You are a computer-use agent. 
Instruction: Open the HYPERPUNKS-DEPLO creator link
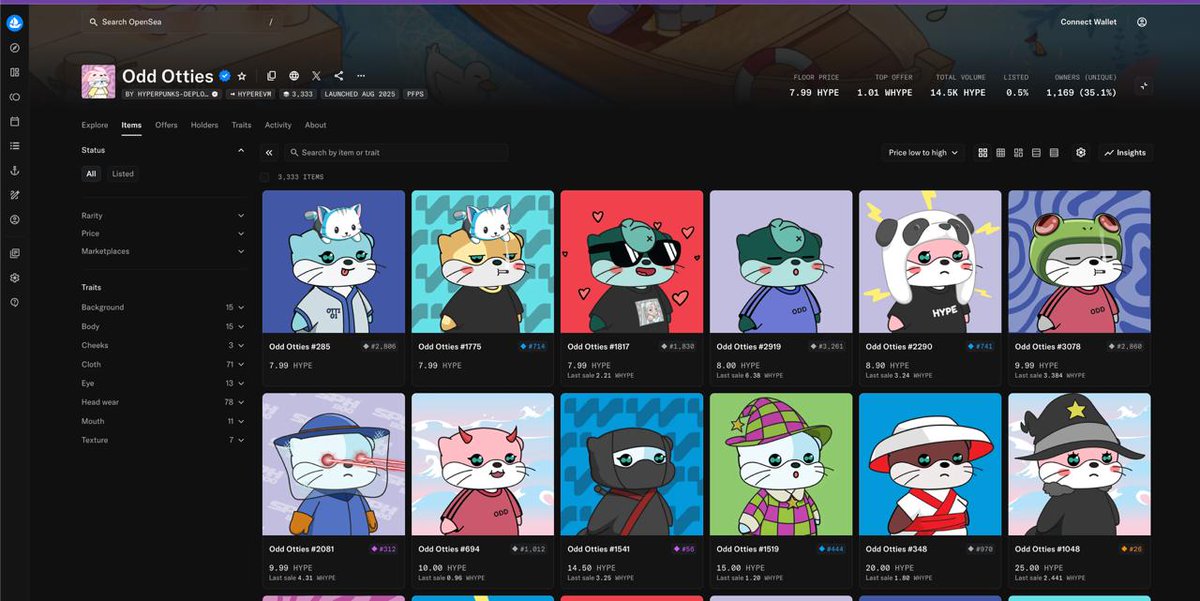pyautogui.click(x=171, y=94)
